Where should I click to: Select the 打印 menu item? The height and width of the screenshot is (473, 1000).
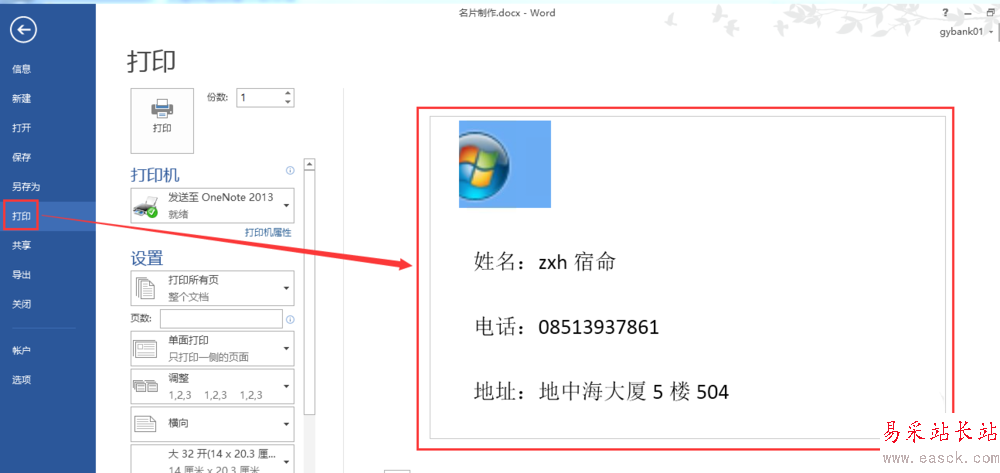pyautogui.click(x=22, y=216)
